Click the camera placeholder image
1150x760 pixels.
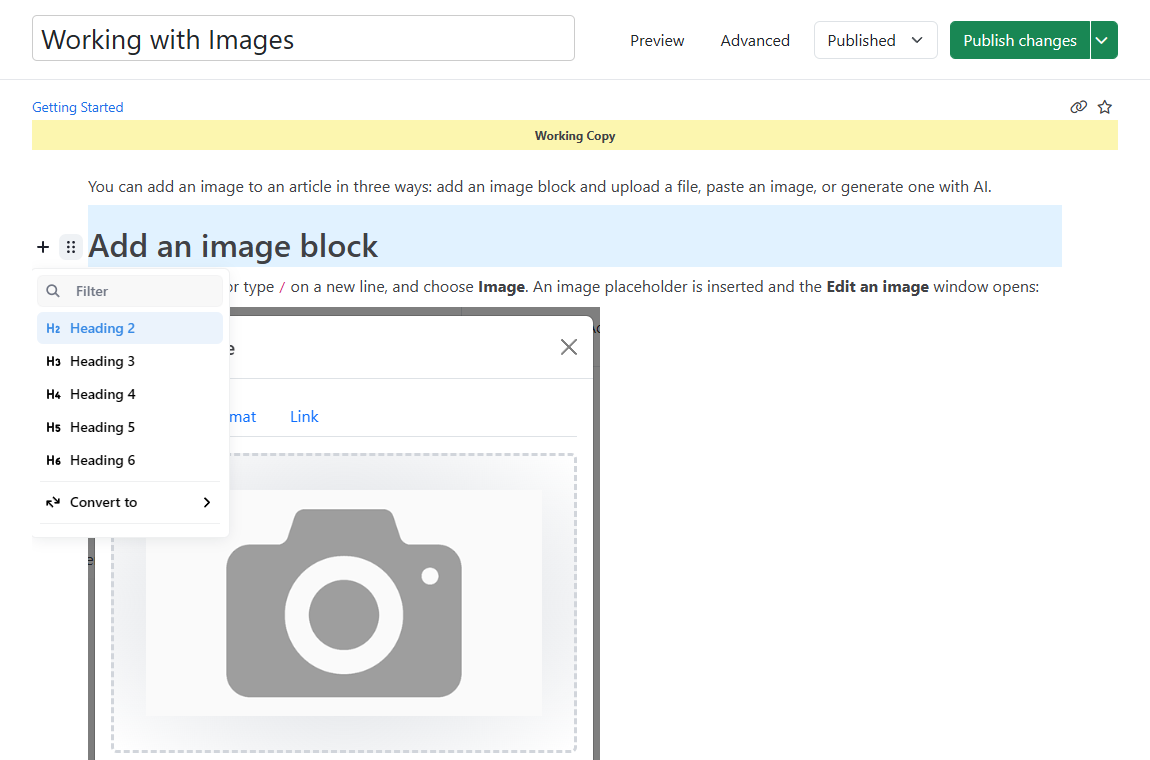(343, 602)
